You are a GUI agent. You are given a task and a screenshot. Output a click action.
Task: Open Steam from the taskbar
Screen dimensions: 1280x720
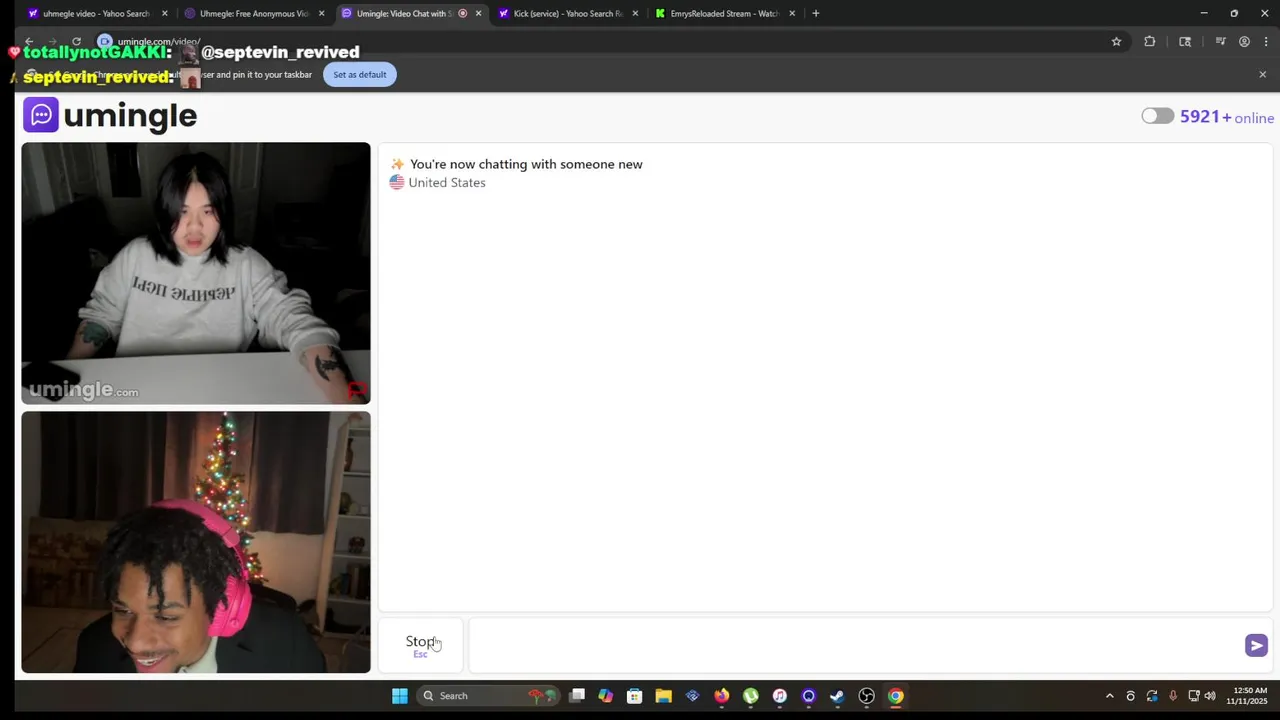point(837,696)
